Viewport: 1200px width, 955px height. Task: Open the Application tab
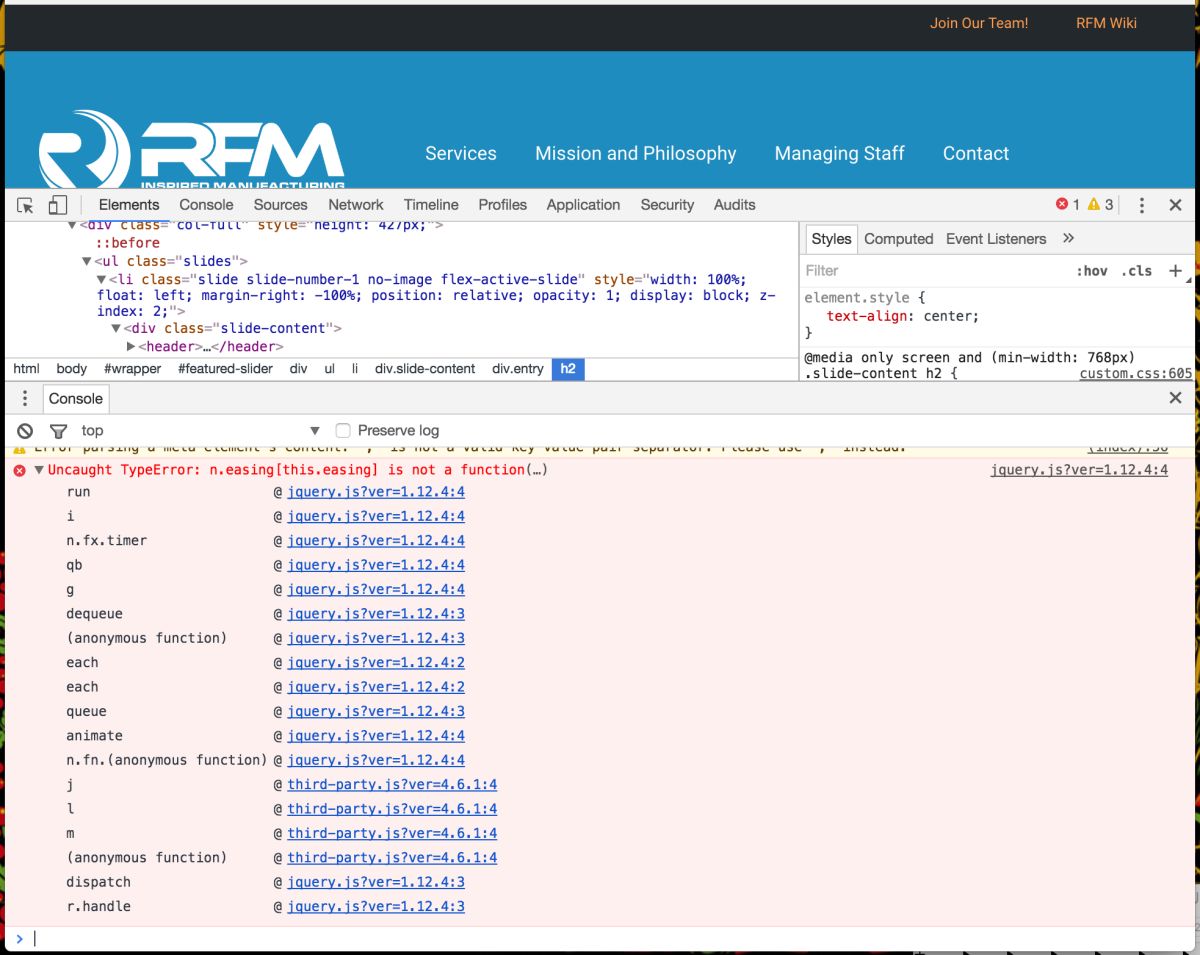click(583, 205)
